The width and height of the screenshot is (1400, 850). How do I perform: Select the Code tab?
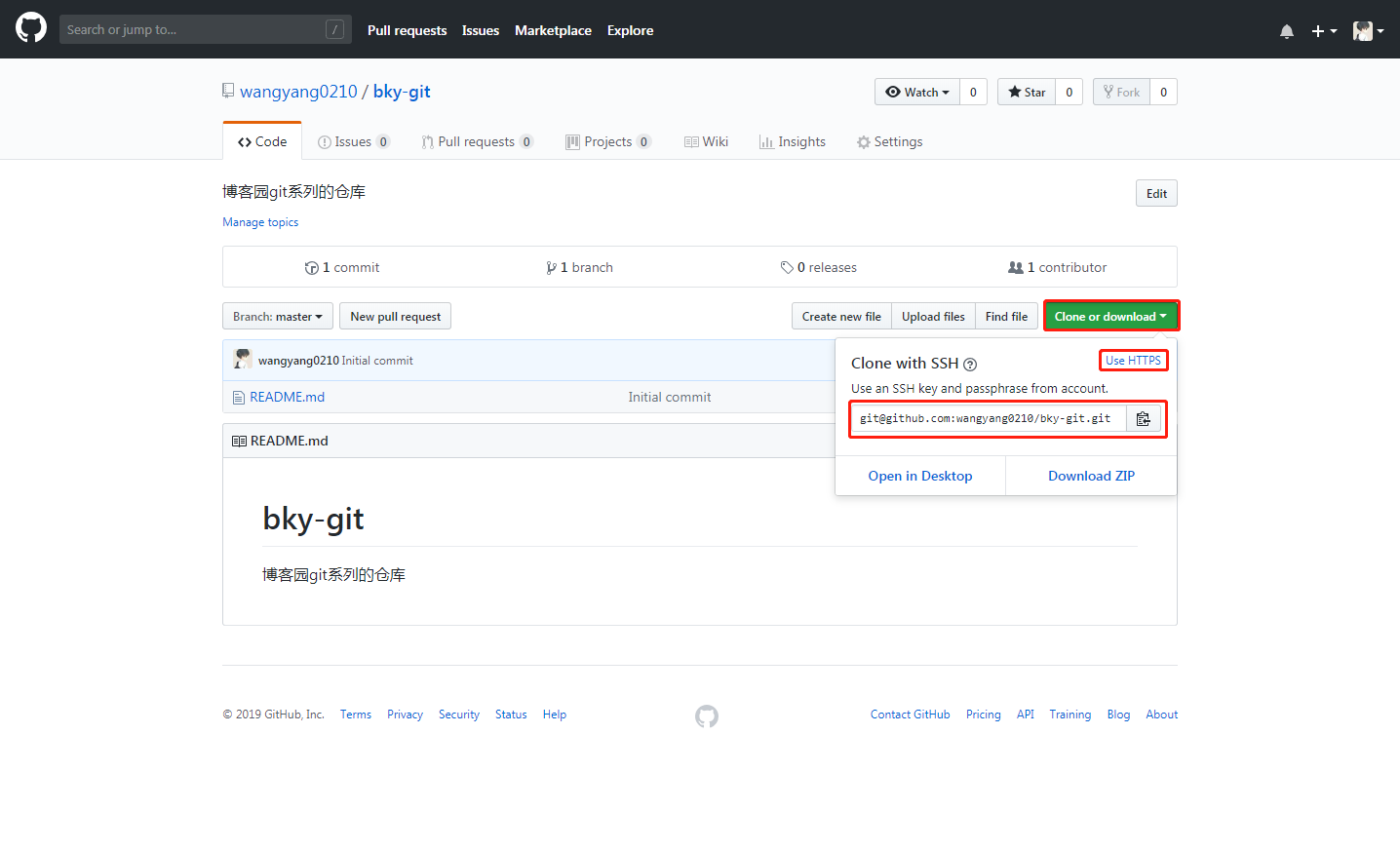tap(262, 141)
